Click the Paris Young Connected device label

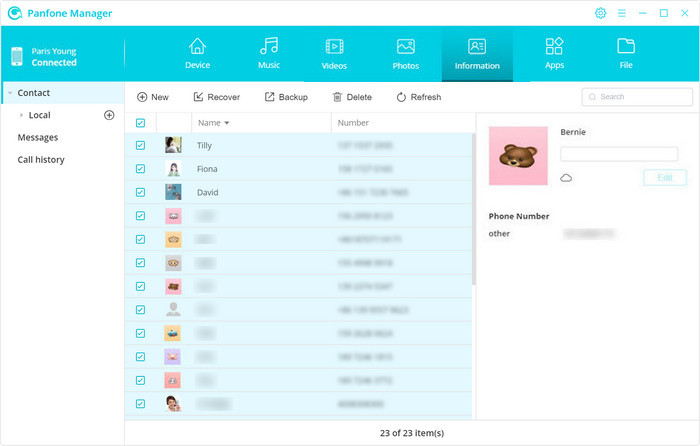[x=54, y=57]
